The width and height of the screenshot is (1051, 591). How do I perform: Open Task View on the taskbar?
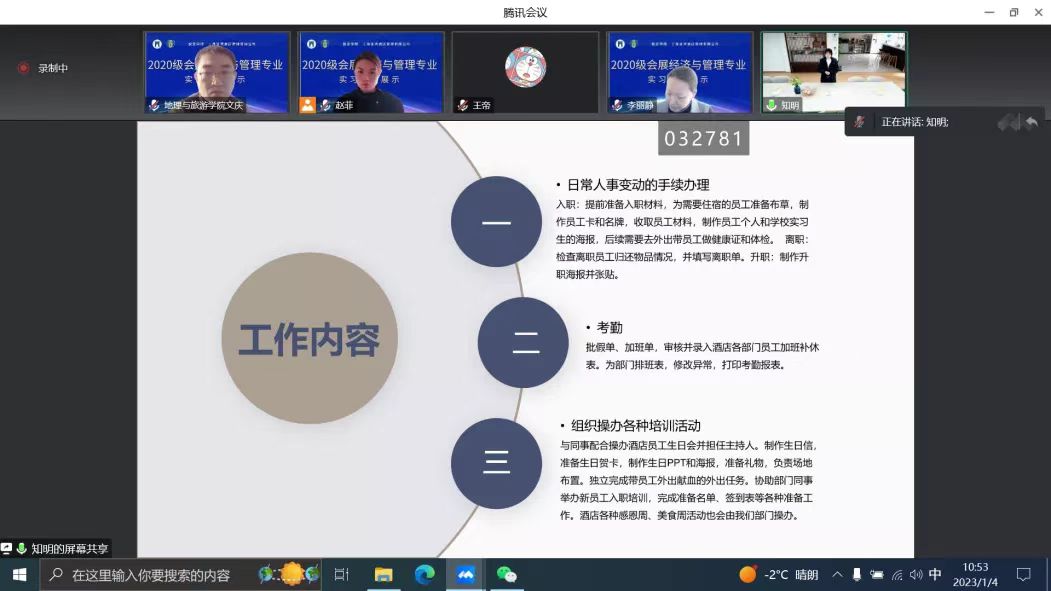341,575
